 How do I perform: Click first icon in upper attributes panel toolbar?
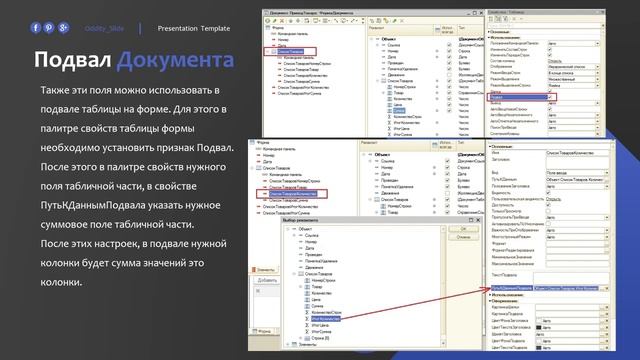[372, 20]
